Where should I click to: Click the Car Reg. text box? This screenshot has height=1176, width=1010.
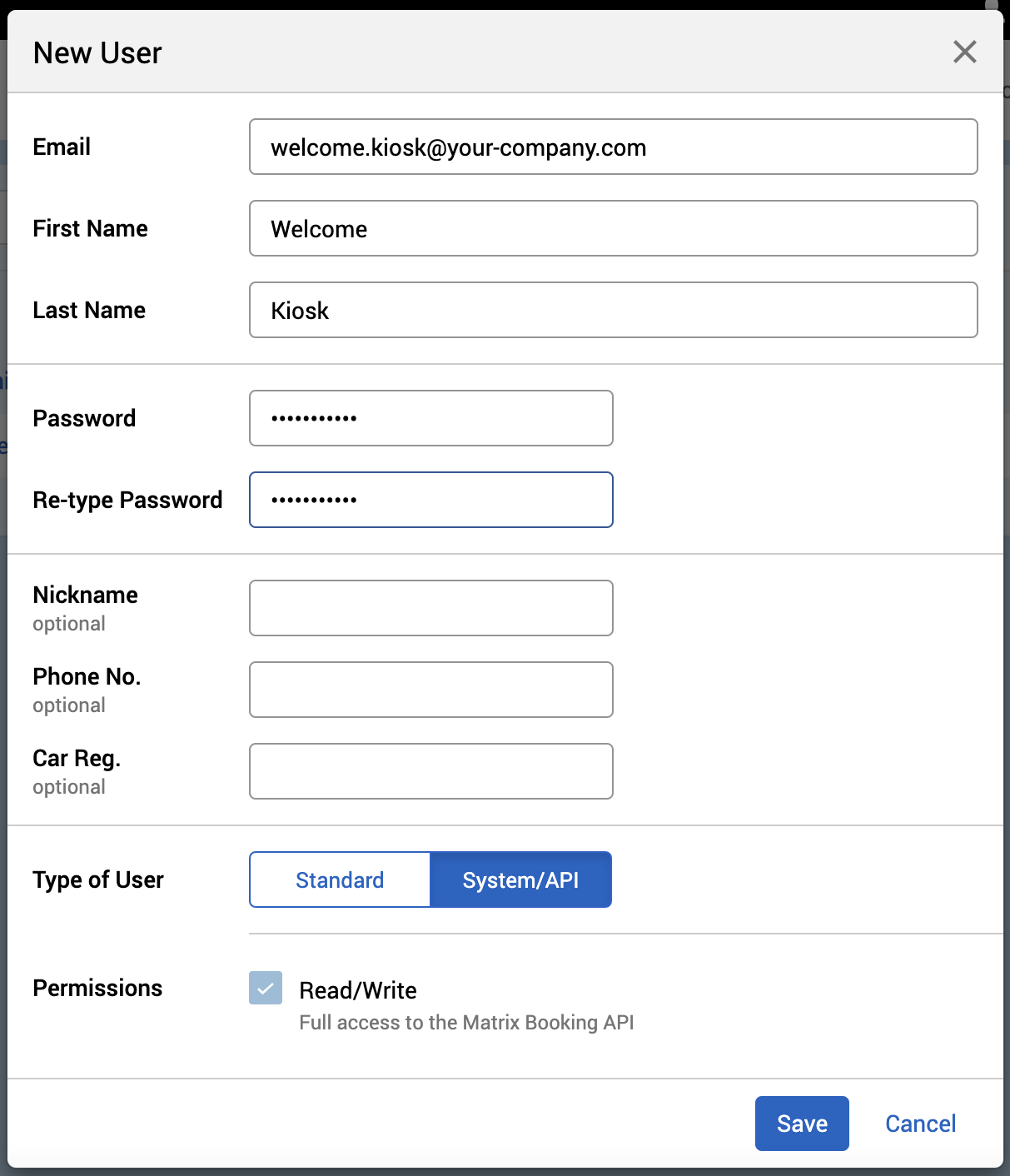click(x=430, y=772)
